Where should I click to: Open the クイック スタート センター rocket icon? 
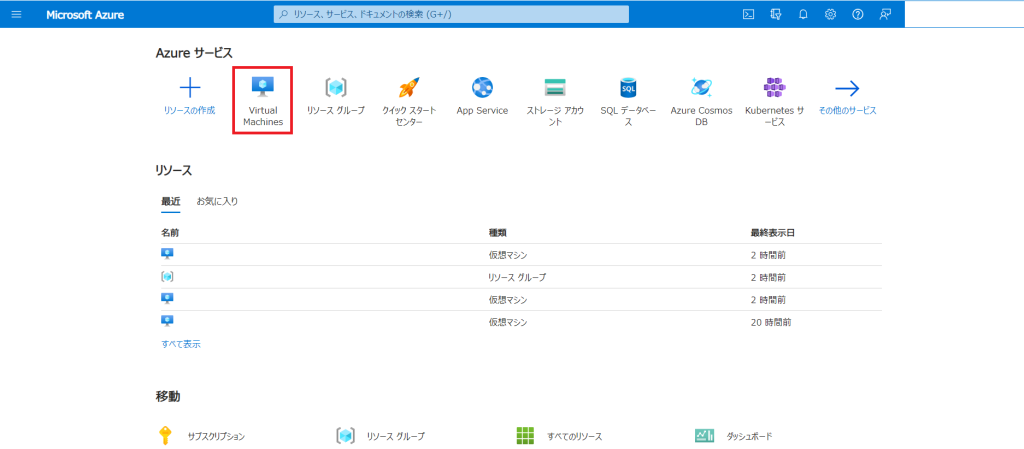(x=409, y=87)
